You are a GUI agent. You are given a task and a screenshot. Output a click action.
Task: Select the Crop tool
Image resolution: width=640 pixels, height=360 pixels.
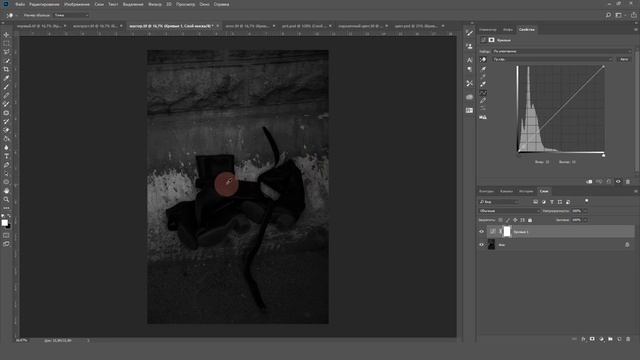coord(6,69)
